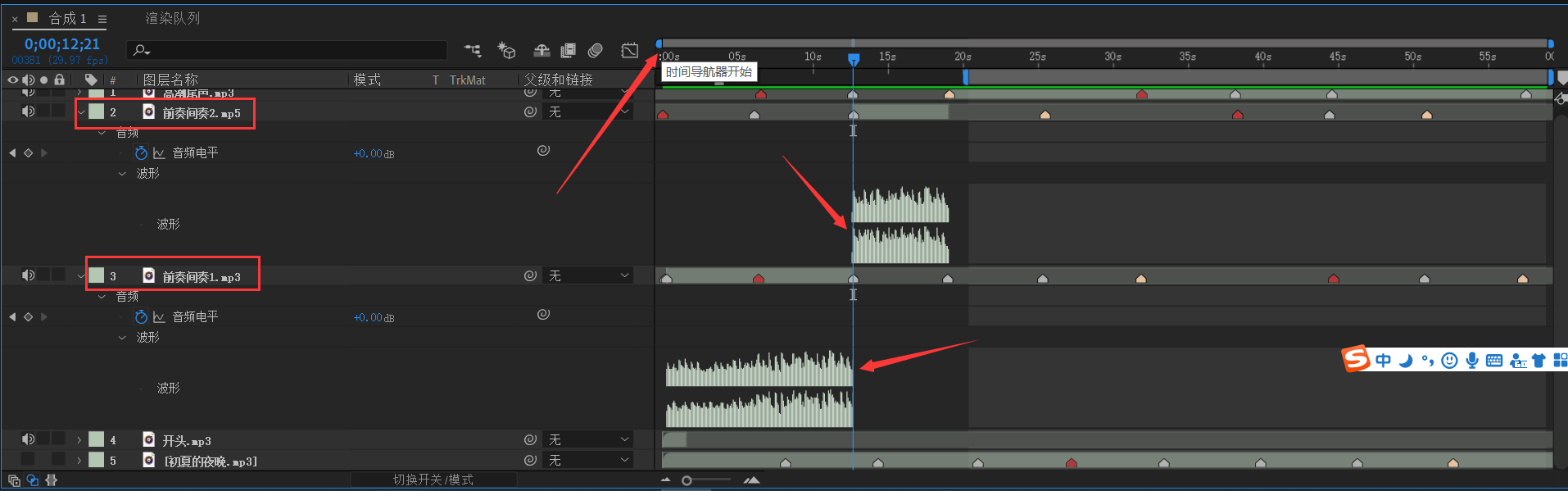Viewport: 1568px width, 491px height.
Task: Click pick whip spiral on 前奏间奏2.mp5 row
Action: pos(530,111)
